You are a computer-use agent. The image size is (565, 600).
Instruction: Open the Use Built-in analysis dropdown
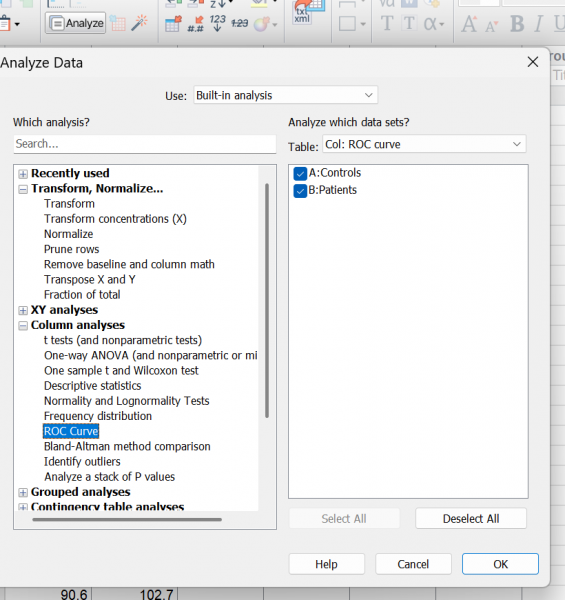285,95
